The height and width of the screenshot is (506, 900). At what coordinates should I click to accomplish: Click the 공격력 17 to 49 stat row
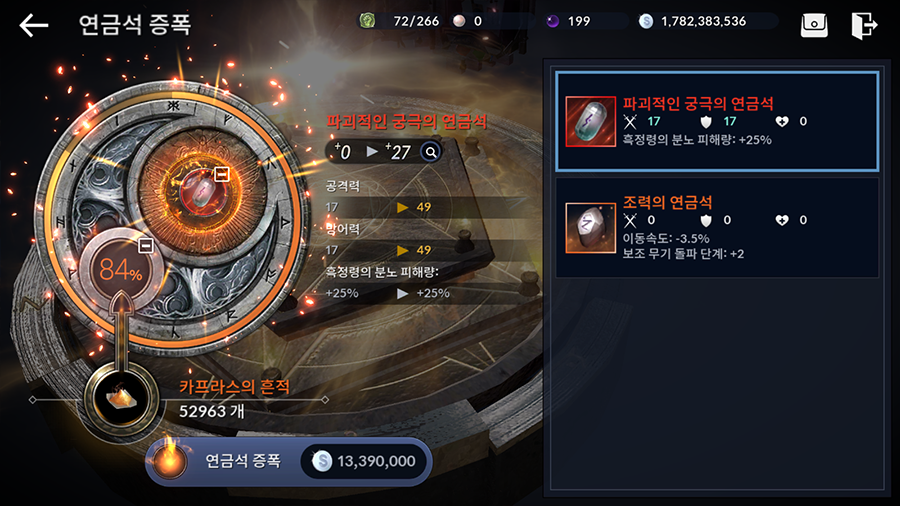click(x=425, y=207)
